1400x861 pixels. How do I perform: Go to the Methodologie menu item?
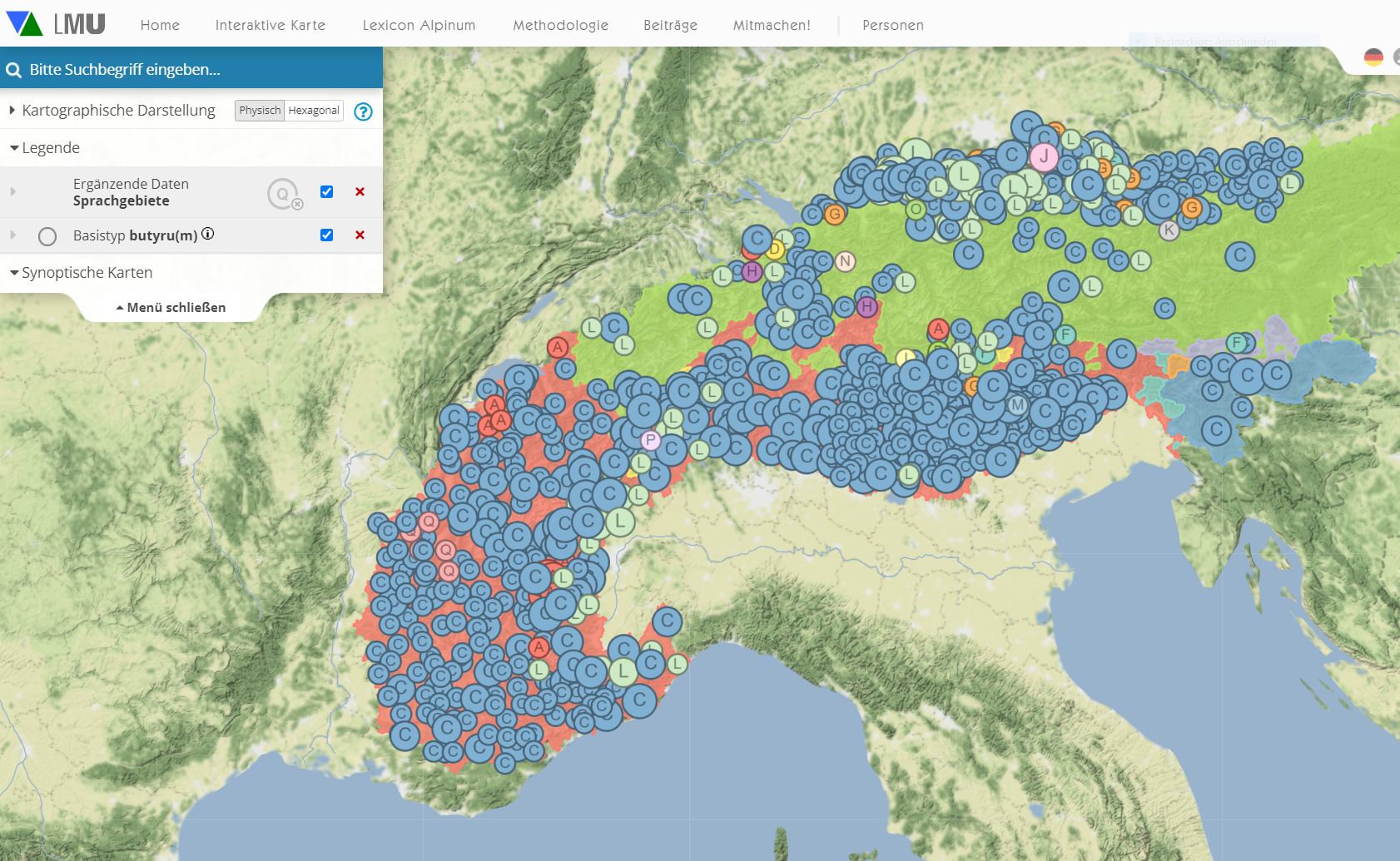[x=560, y=25]
